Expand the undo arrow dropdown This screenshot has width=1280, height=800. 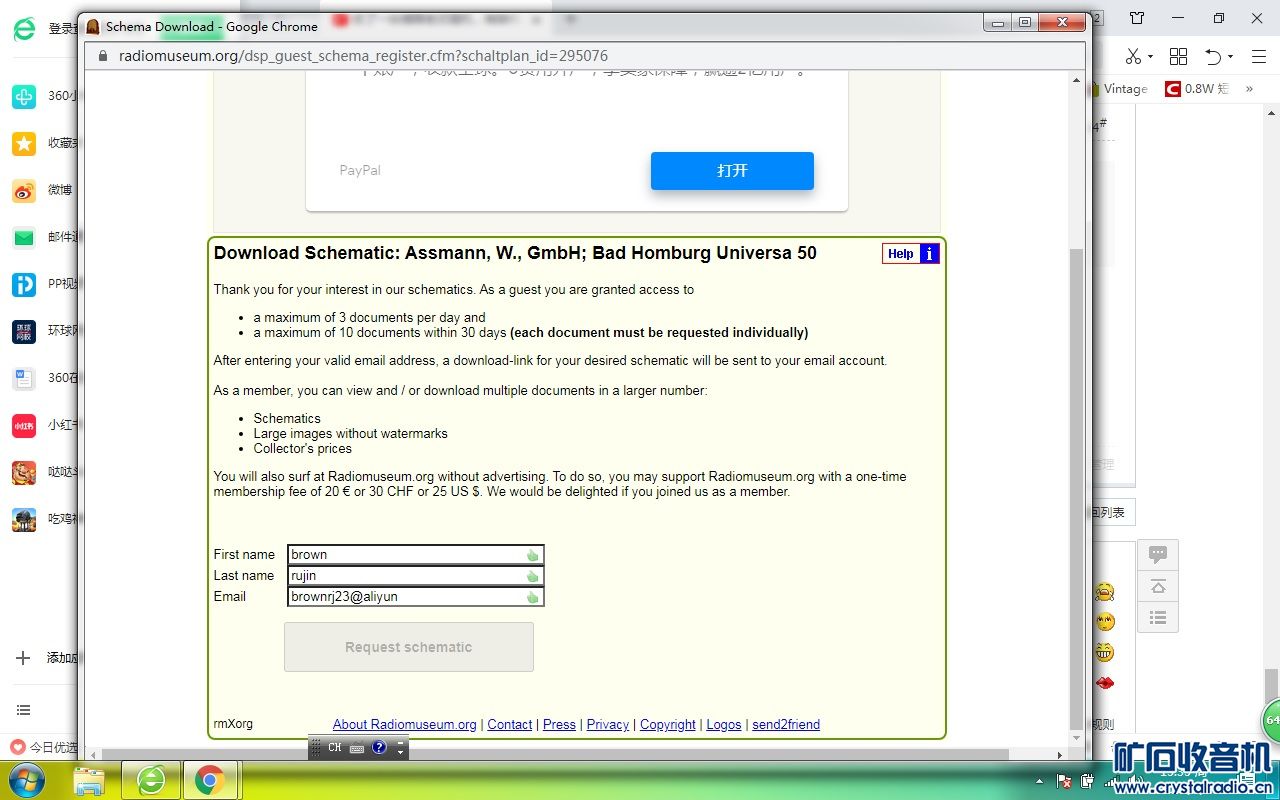[1230, 57]
